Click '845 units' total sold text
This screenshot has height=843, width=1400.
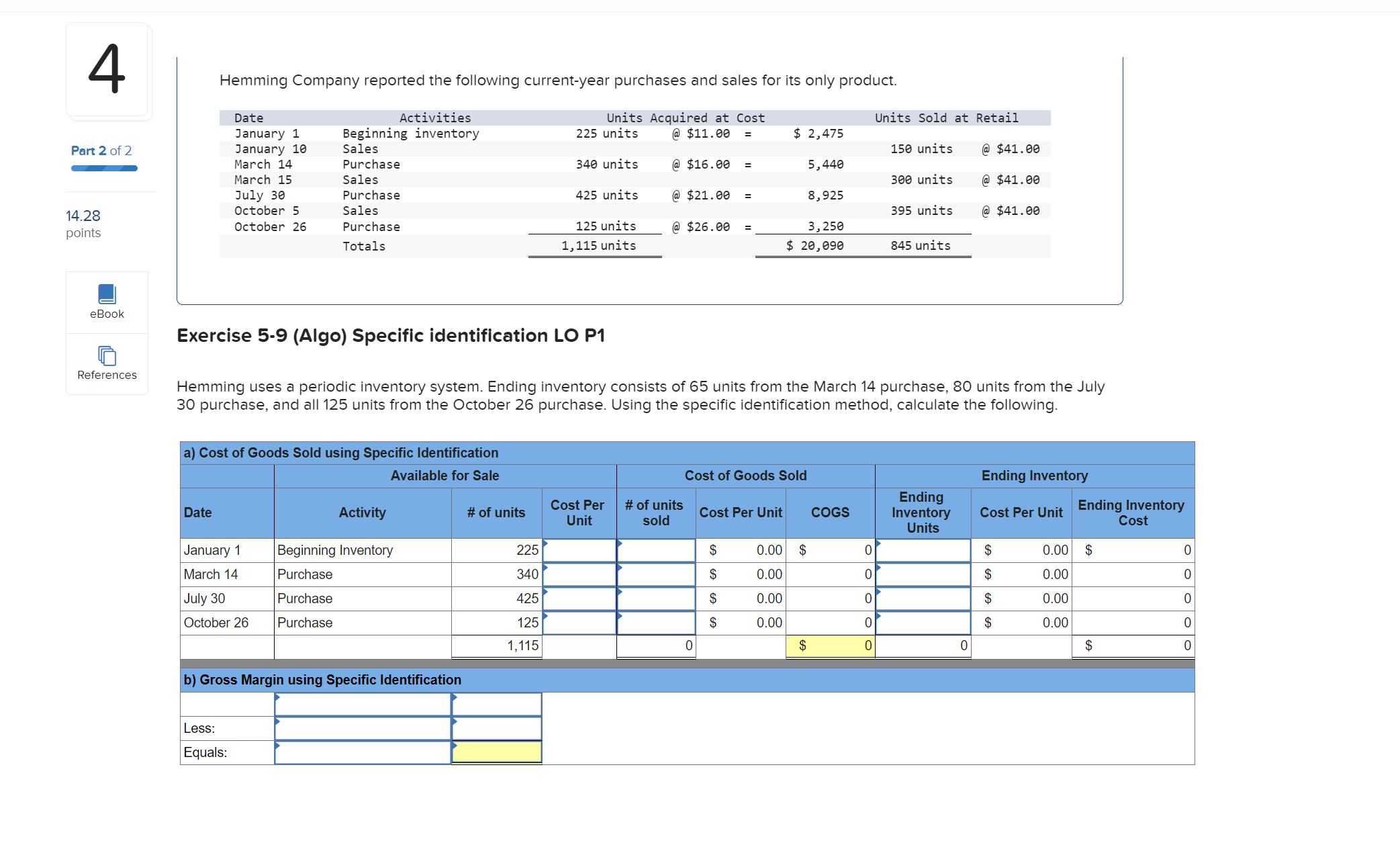921,246
